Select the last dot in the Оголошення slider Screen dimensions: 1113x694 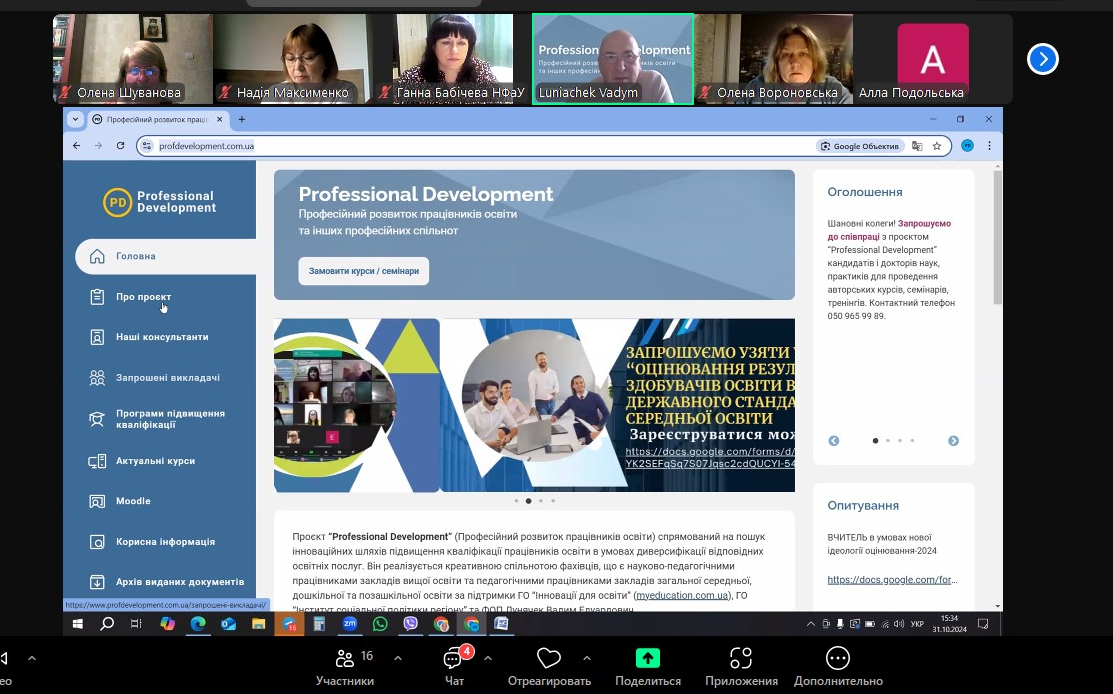912,441
